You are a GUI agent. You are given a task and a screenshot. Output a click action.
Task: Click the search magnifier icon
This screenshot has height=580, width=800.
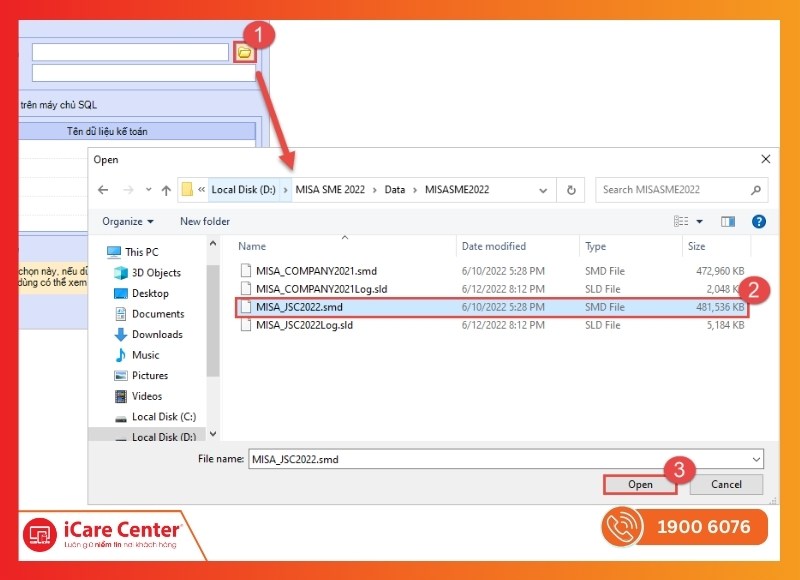tap(756, 190)
